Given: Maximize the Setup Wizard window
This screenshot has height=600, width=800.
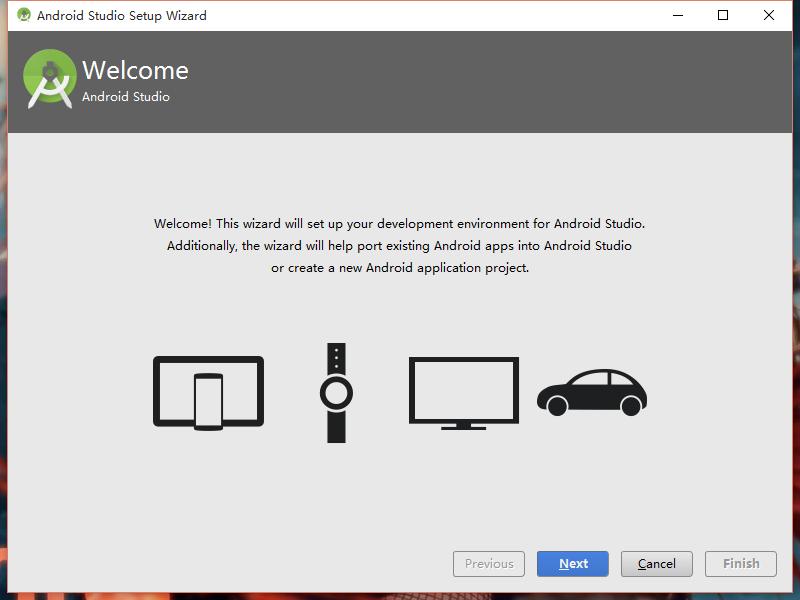Looking at the screenshot, I should tap(723, 15).
